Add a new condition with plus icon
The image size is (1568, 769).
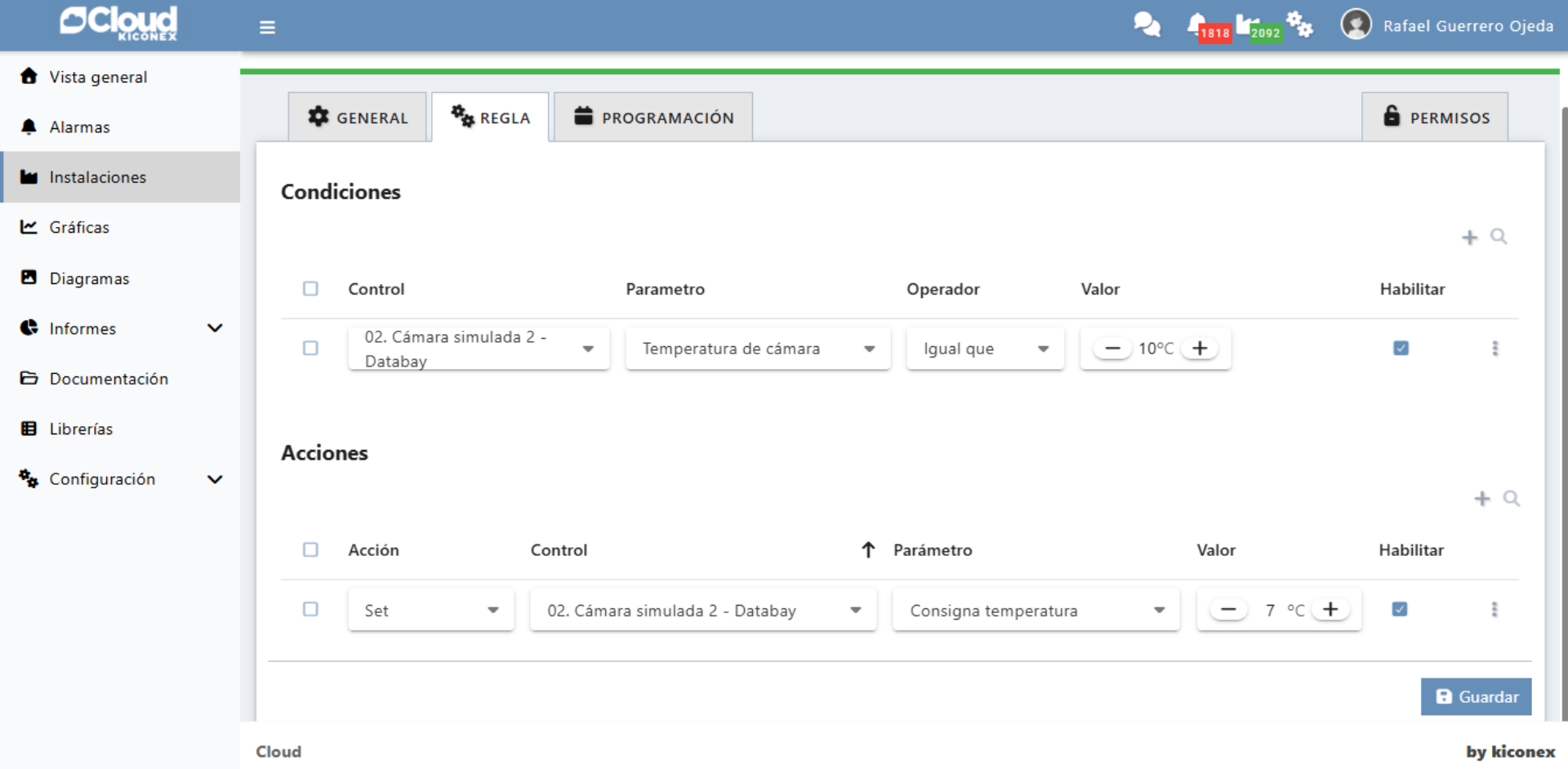[1469, 238]
